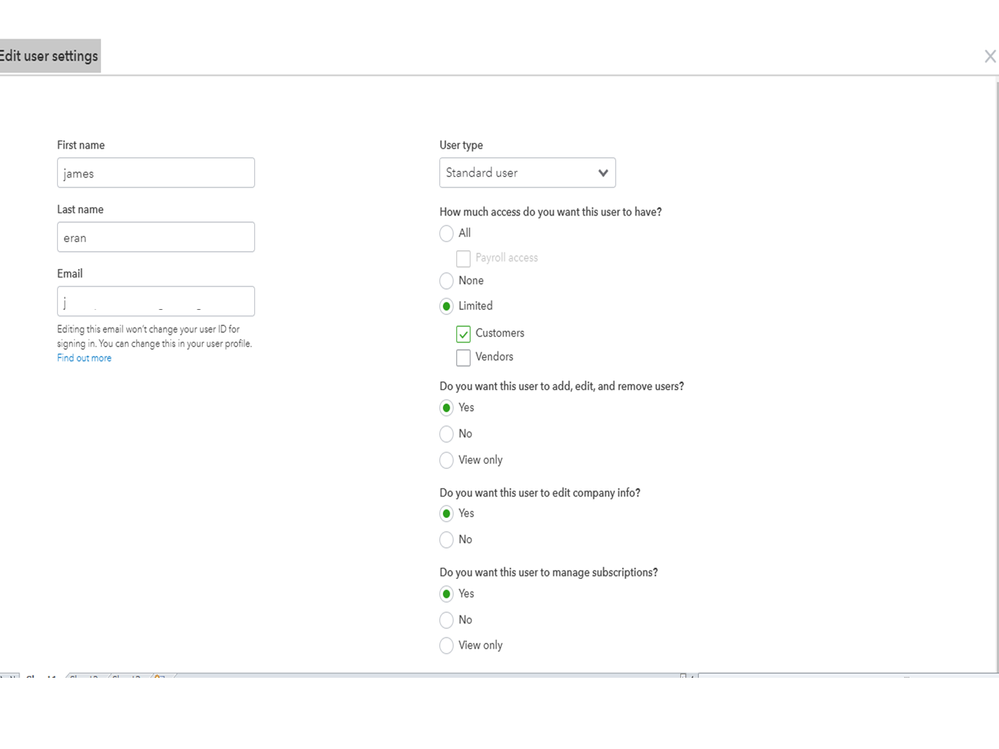This screenshot has height=749, width=999.
Task: Select the All access option
Action: pos(446,233)
